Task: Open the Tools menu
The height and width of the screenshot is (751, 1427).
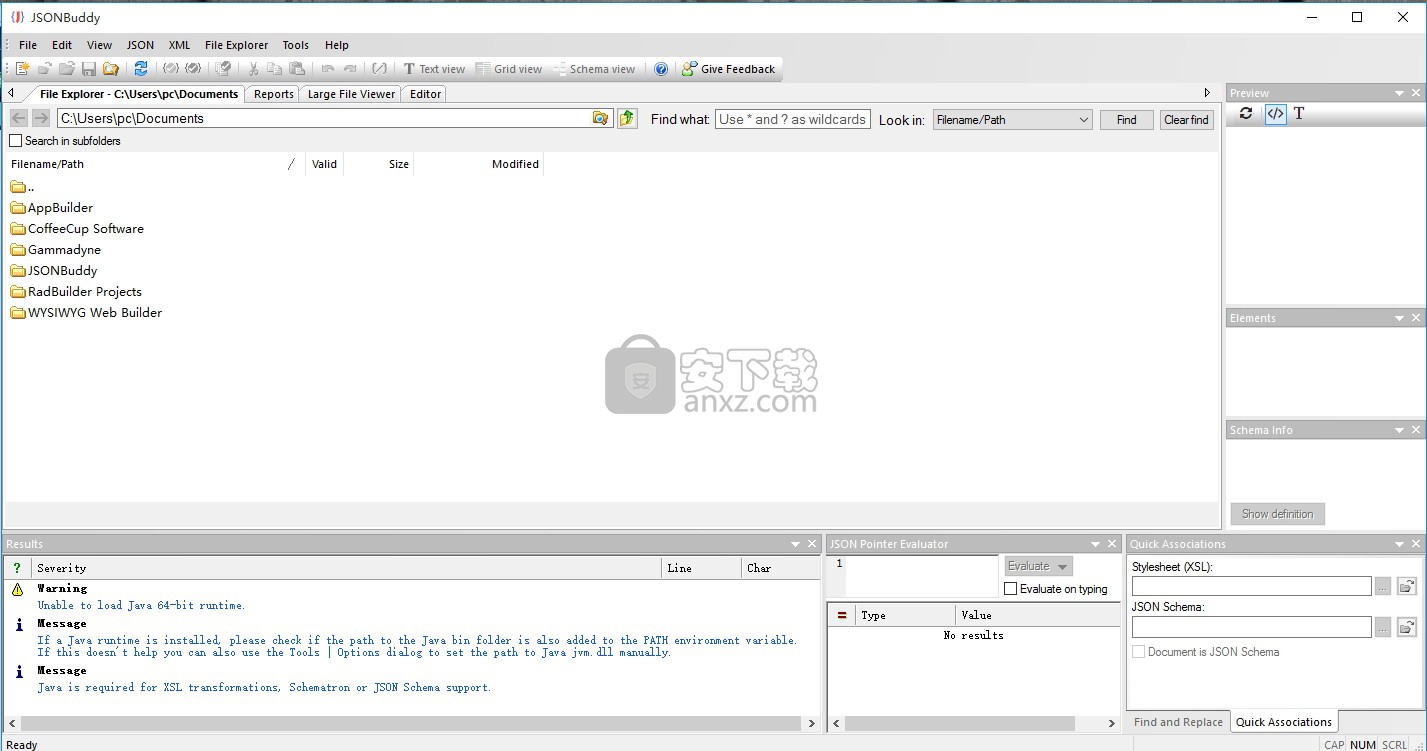Action: (x=295, y=45)
